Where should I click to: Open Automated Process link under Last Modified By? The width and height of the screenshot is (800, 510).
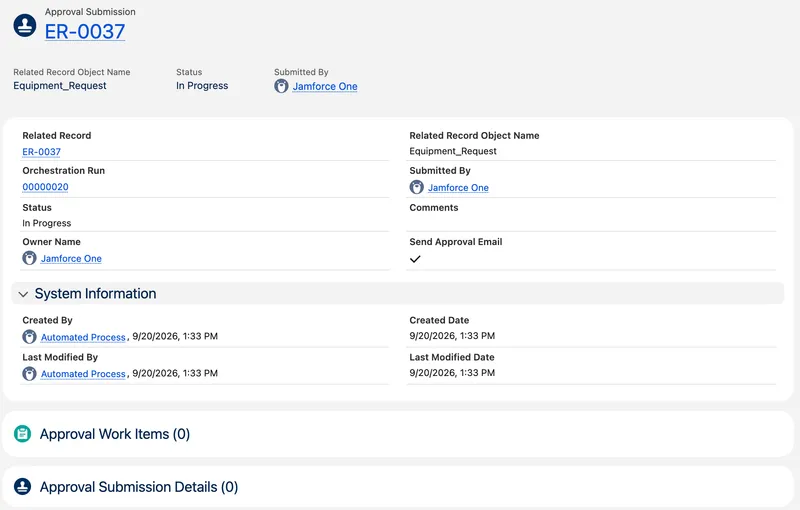pos(83,374)
